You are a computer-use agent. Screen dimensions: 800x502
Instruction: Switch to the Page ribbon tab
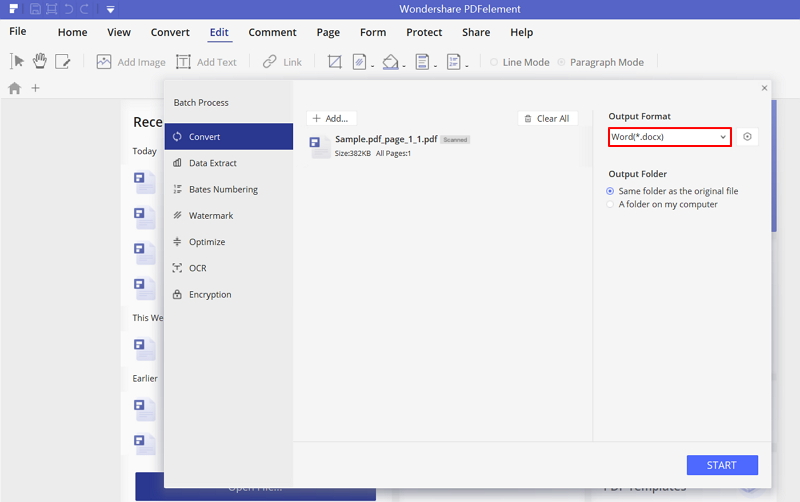[x=328, y=32]
